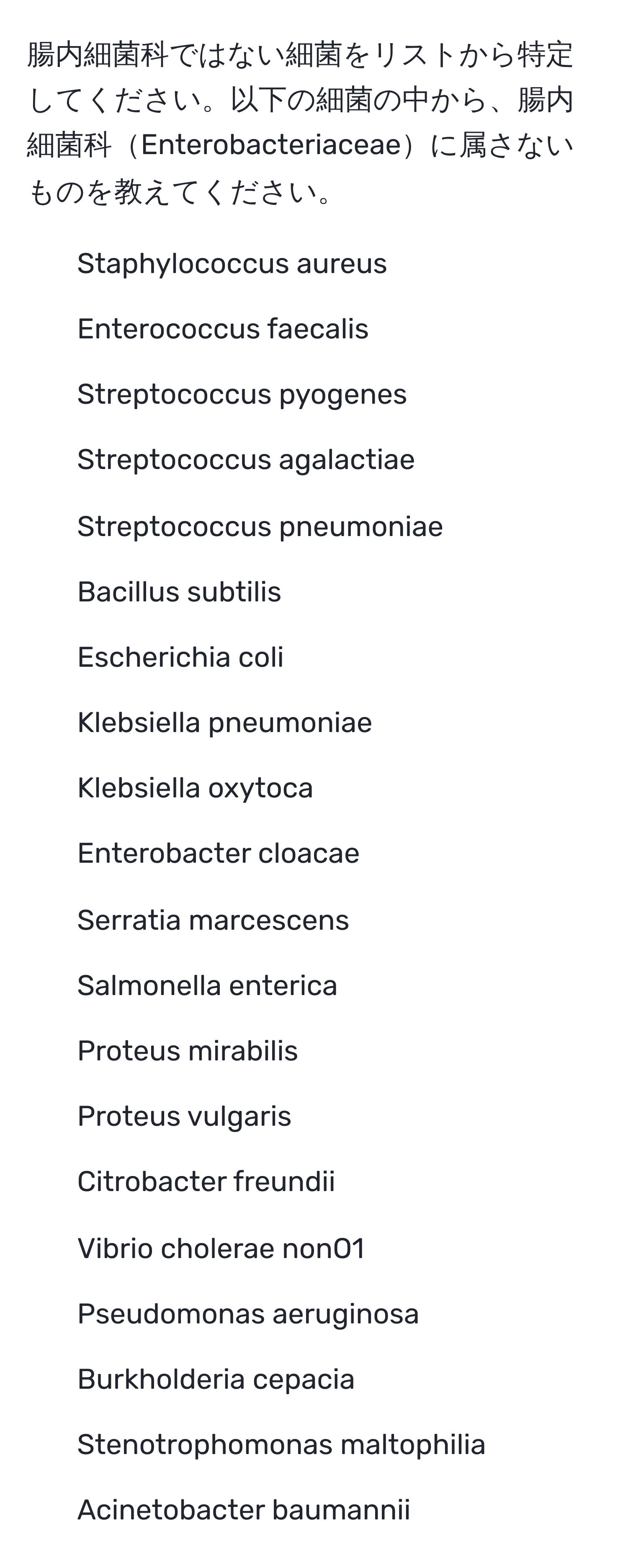Select Streptococcus pyogenes in the list
The image size is (628, 1568).
[x=242, y=395]
